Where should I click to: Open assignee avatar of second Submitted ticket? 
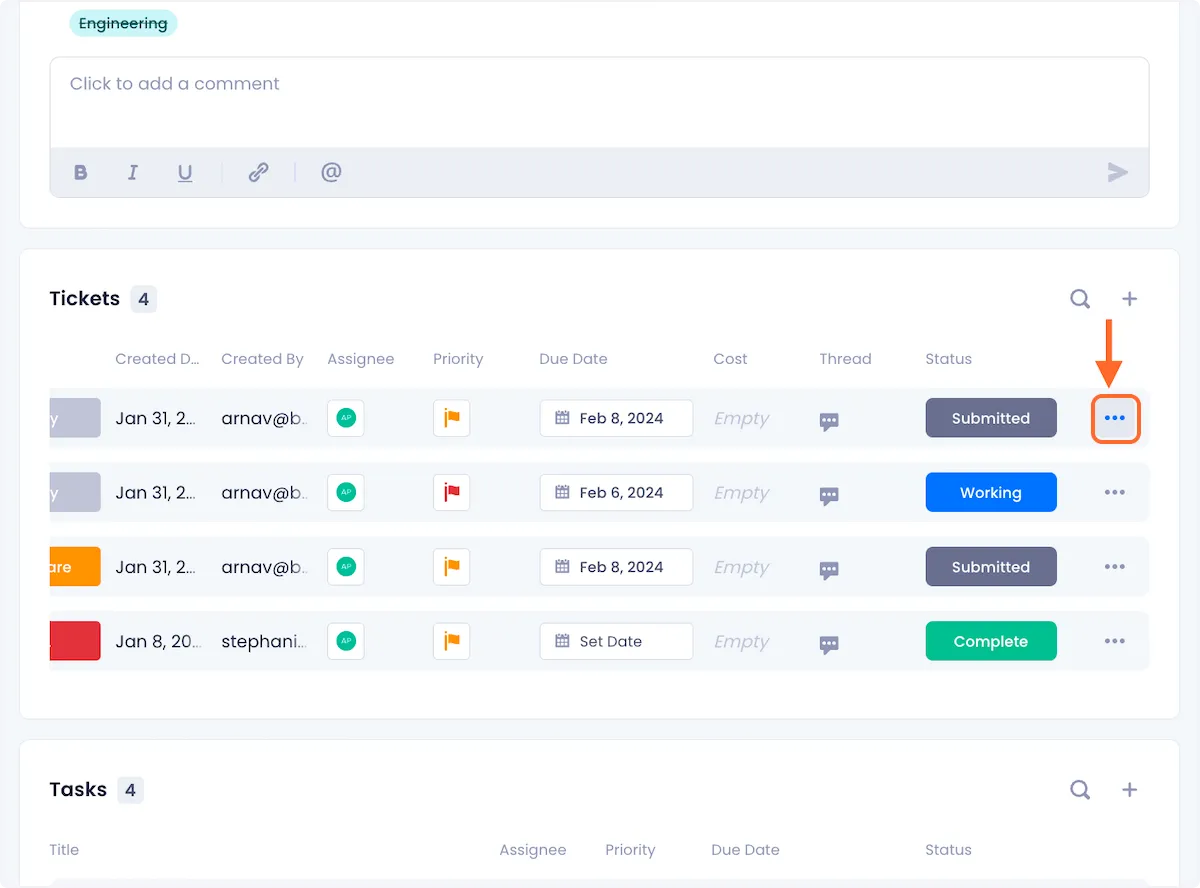(x=346, y=566)
